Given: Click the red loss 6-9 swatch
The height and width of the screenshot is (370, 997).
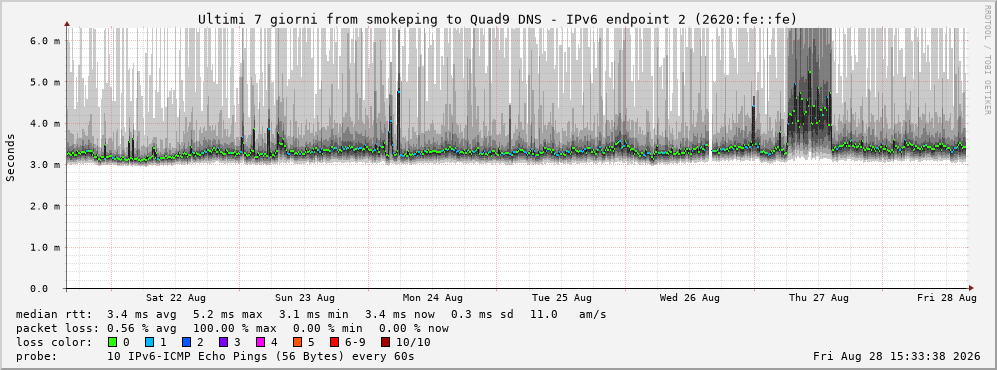Looking at the screenshot, I should point(334,342).
